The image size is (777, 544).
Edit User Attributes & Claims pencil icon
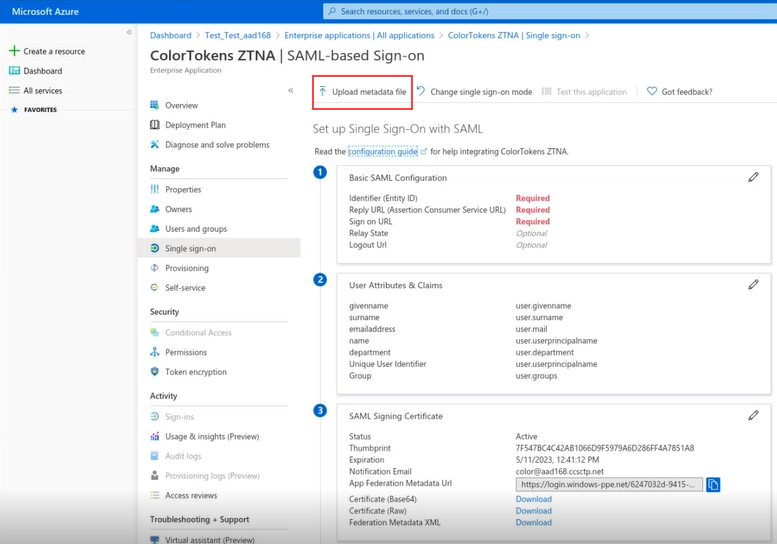coord(753,284)
